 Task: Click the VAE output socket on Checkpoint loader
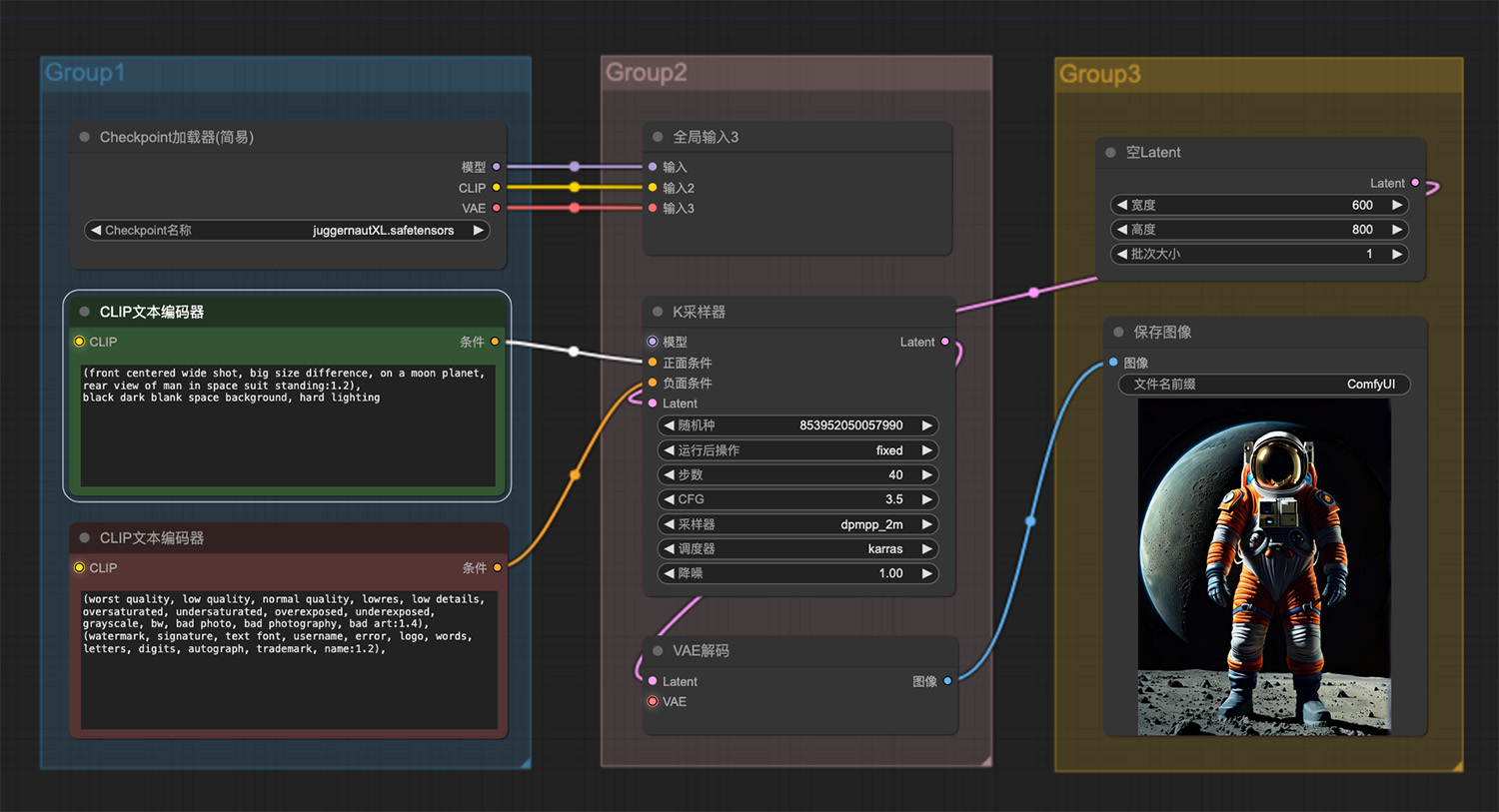497,208
